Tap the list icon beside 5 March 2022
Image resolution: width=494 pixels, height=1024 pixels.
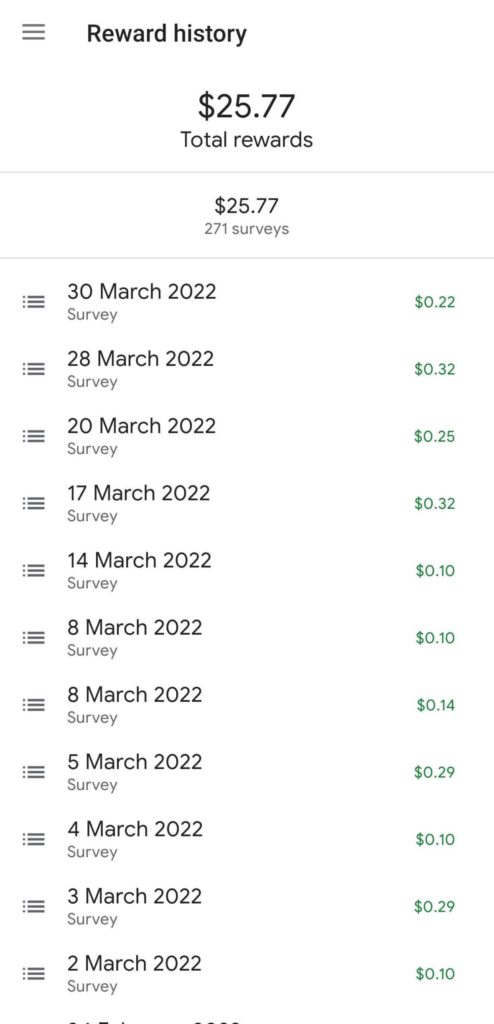33,773
